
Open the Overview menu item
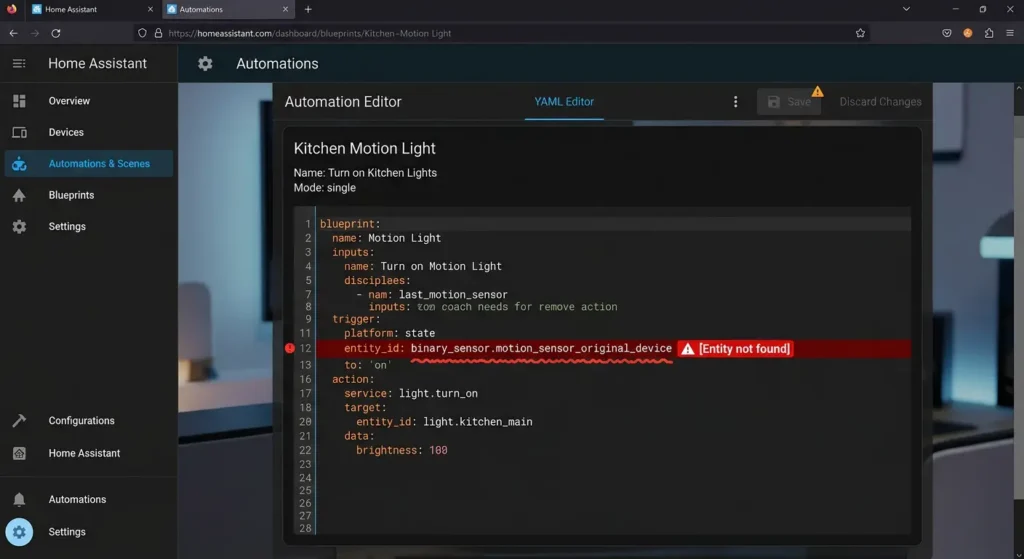pos(69,101)
